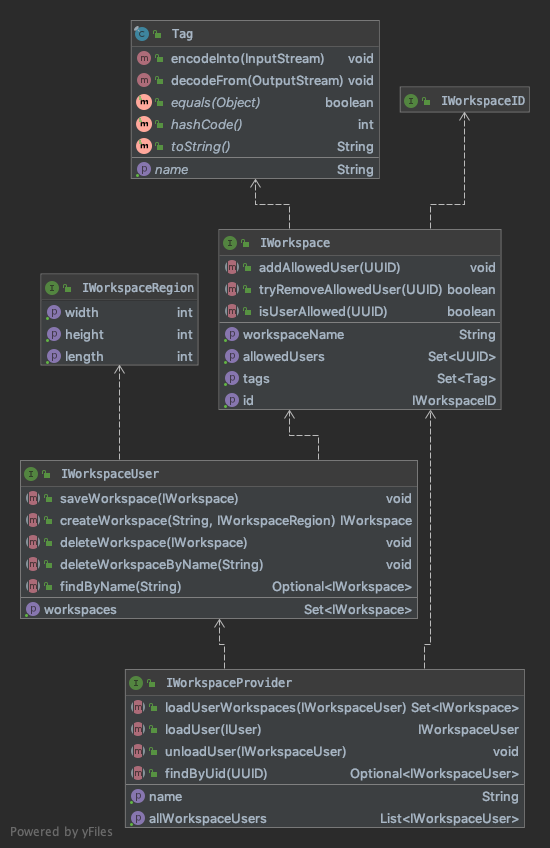Click the property icon of Tag name
550x848 pixels.
coord(144,169)
